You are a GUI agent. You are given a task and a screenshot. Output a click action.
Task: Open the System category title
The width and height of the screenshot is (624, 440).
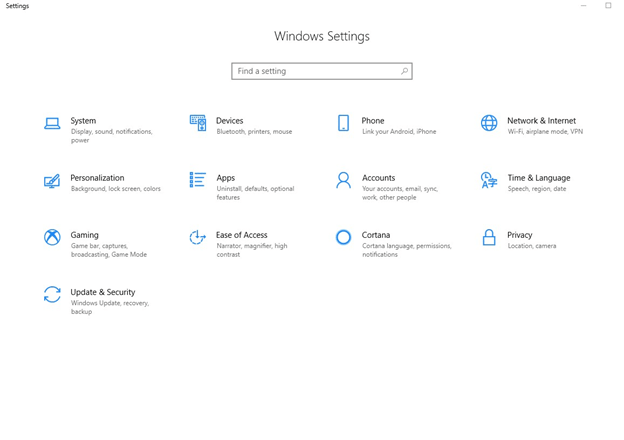(83, 121)
